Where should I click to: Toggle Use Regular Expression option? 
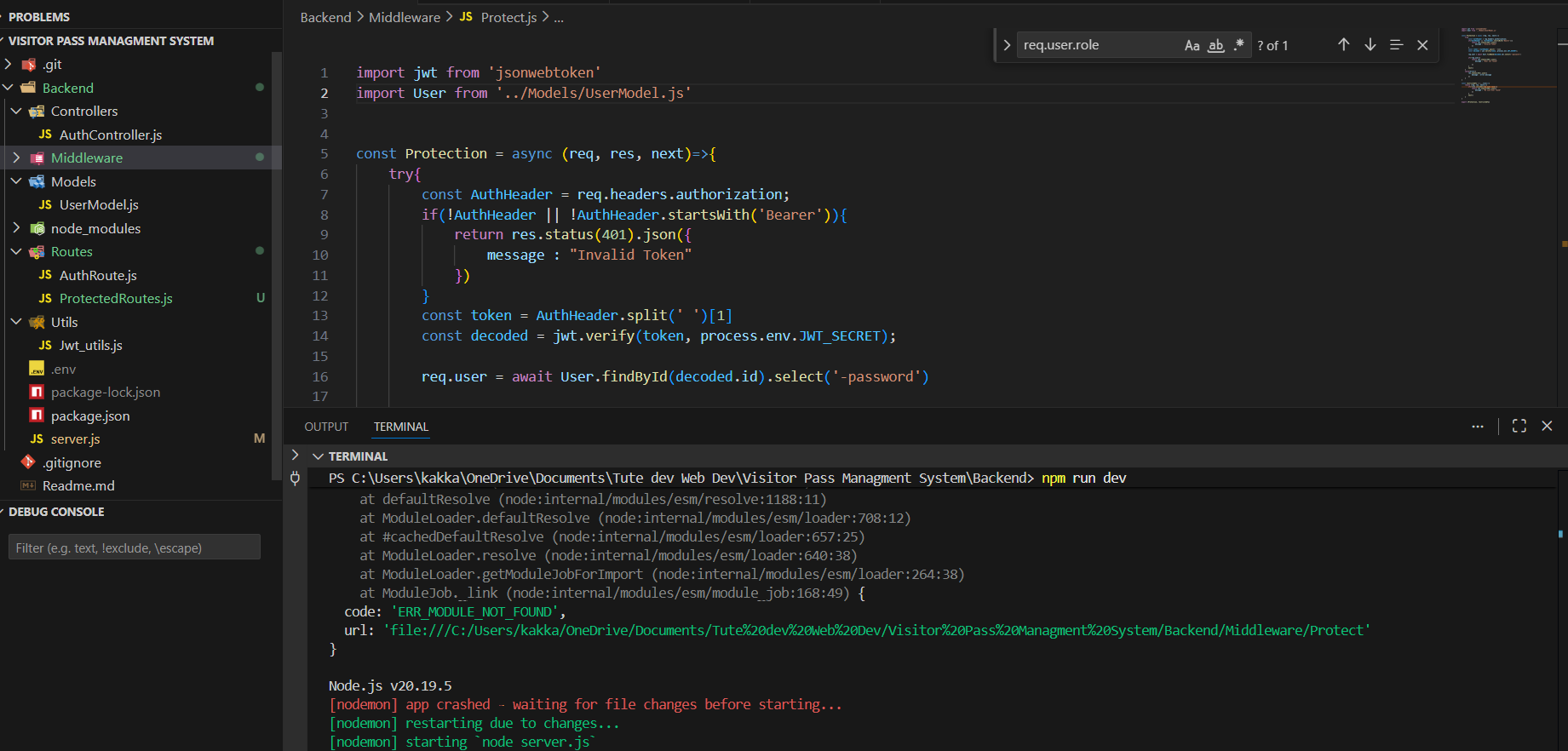[1238, 45]
